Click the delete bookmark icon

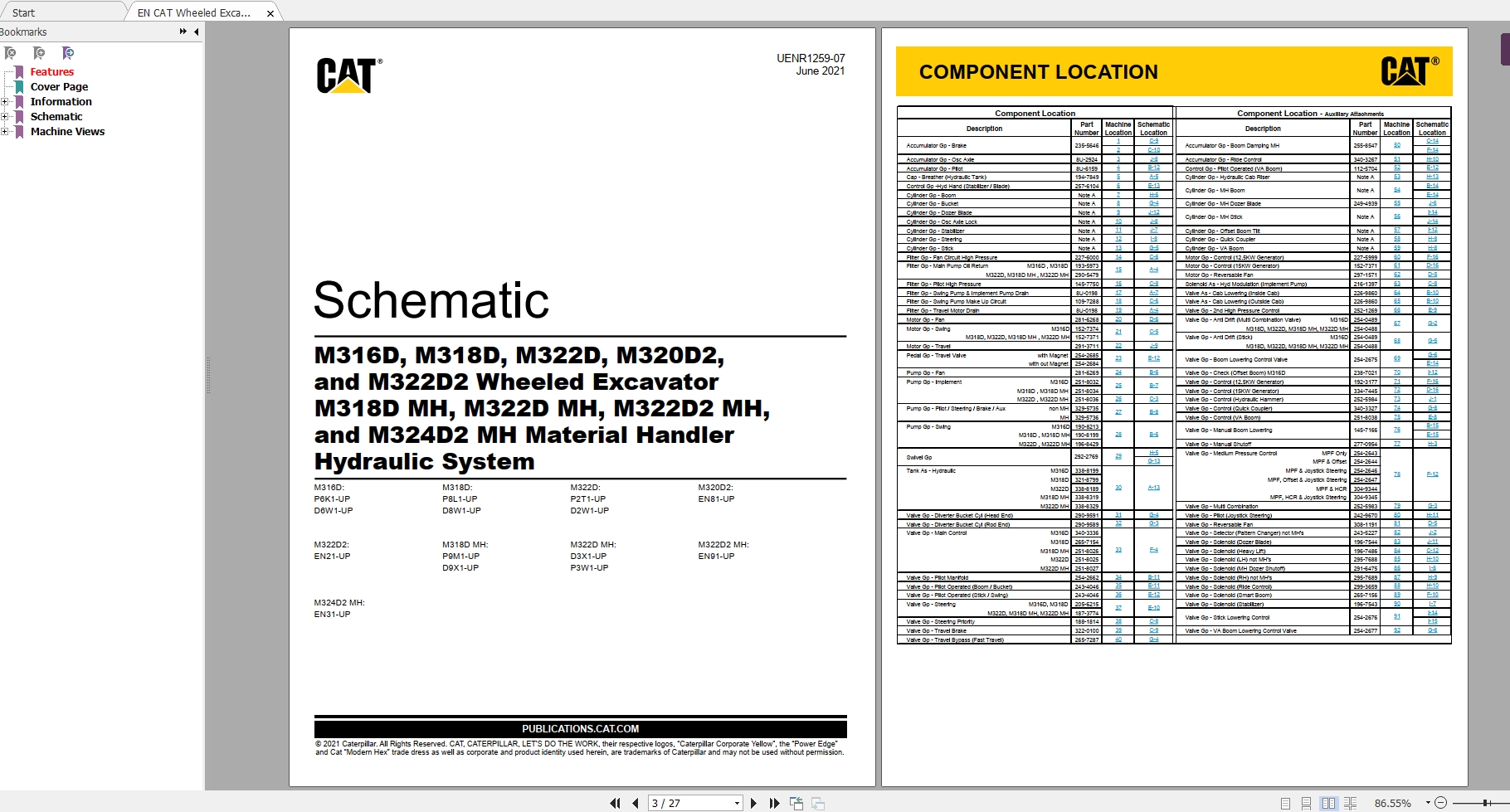(10, 53)
